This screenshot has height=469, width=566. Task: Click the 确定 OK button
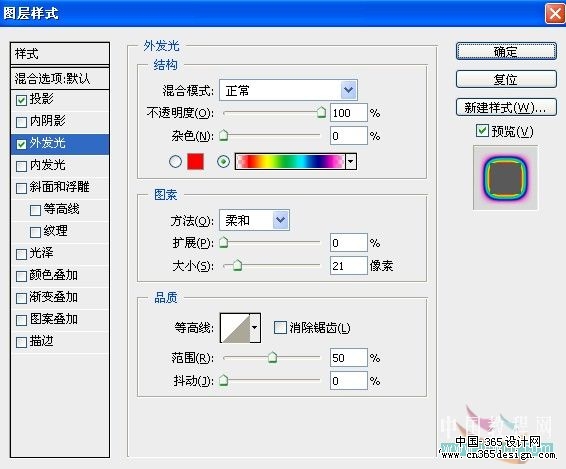[x=506, y=52]
